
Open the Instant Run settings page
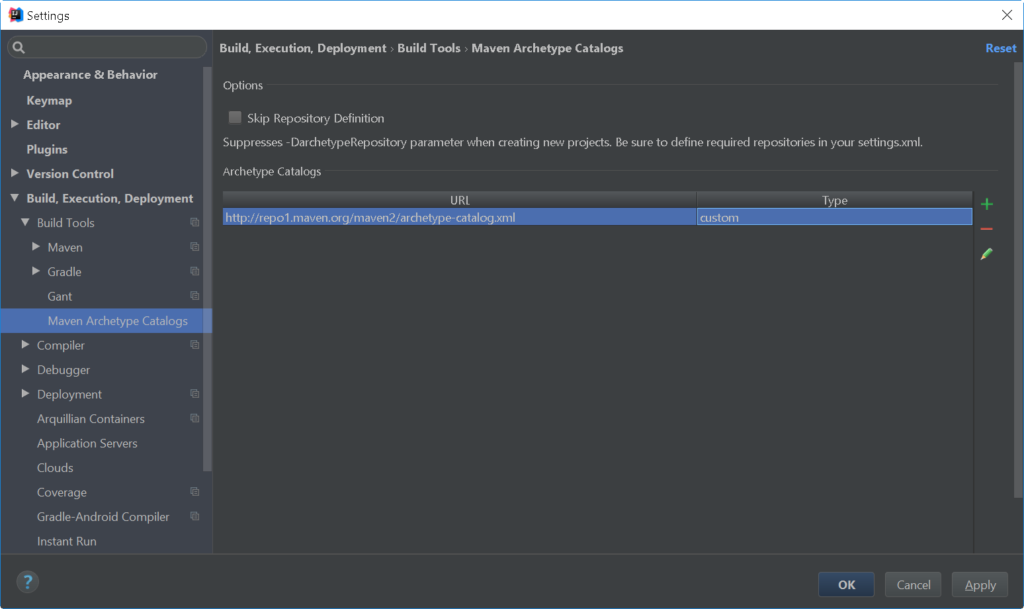pos(67,541)
